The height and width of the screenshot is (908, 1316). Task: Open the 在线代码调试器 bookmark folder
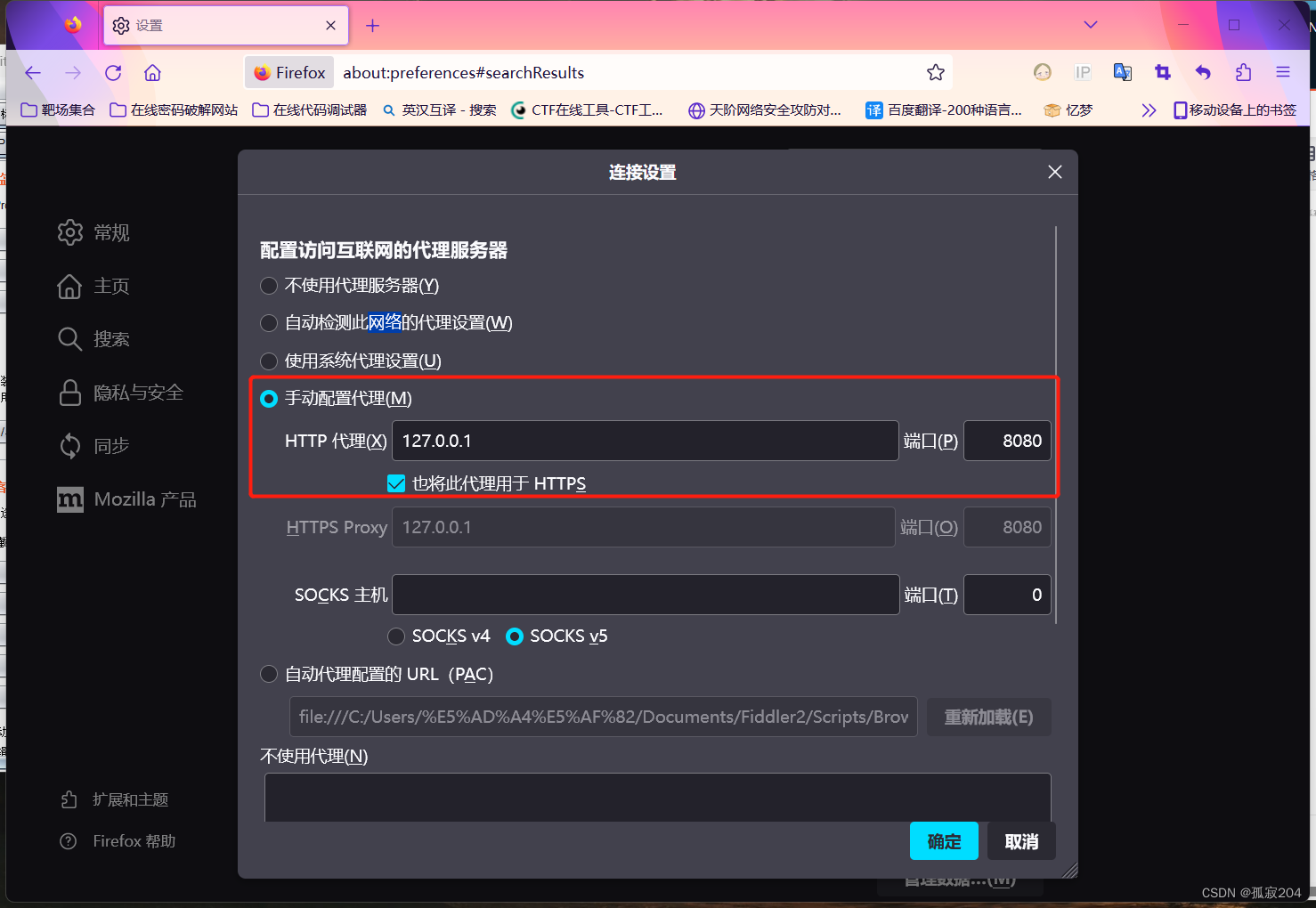(308, 109)
